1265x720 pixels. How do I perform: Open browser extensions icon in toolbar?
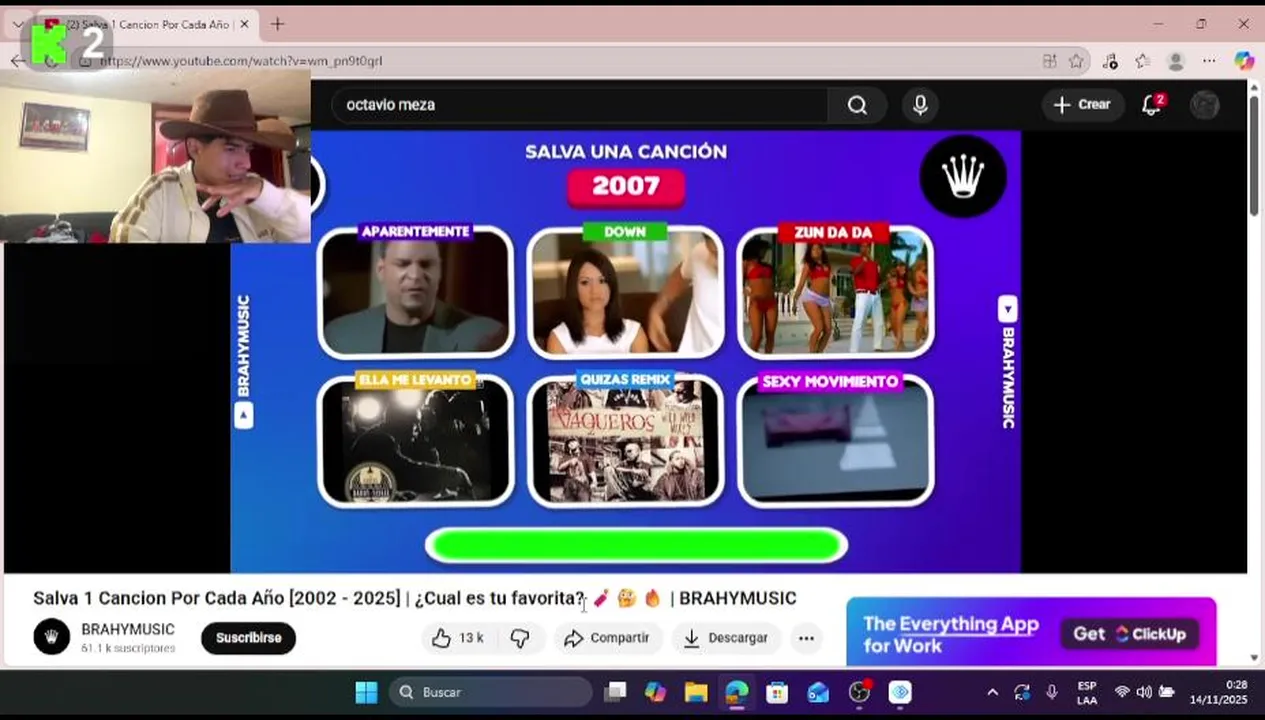click(1110, 61)
